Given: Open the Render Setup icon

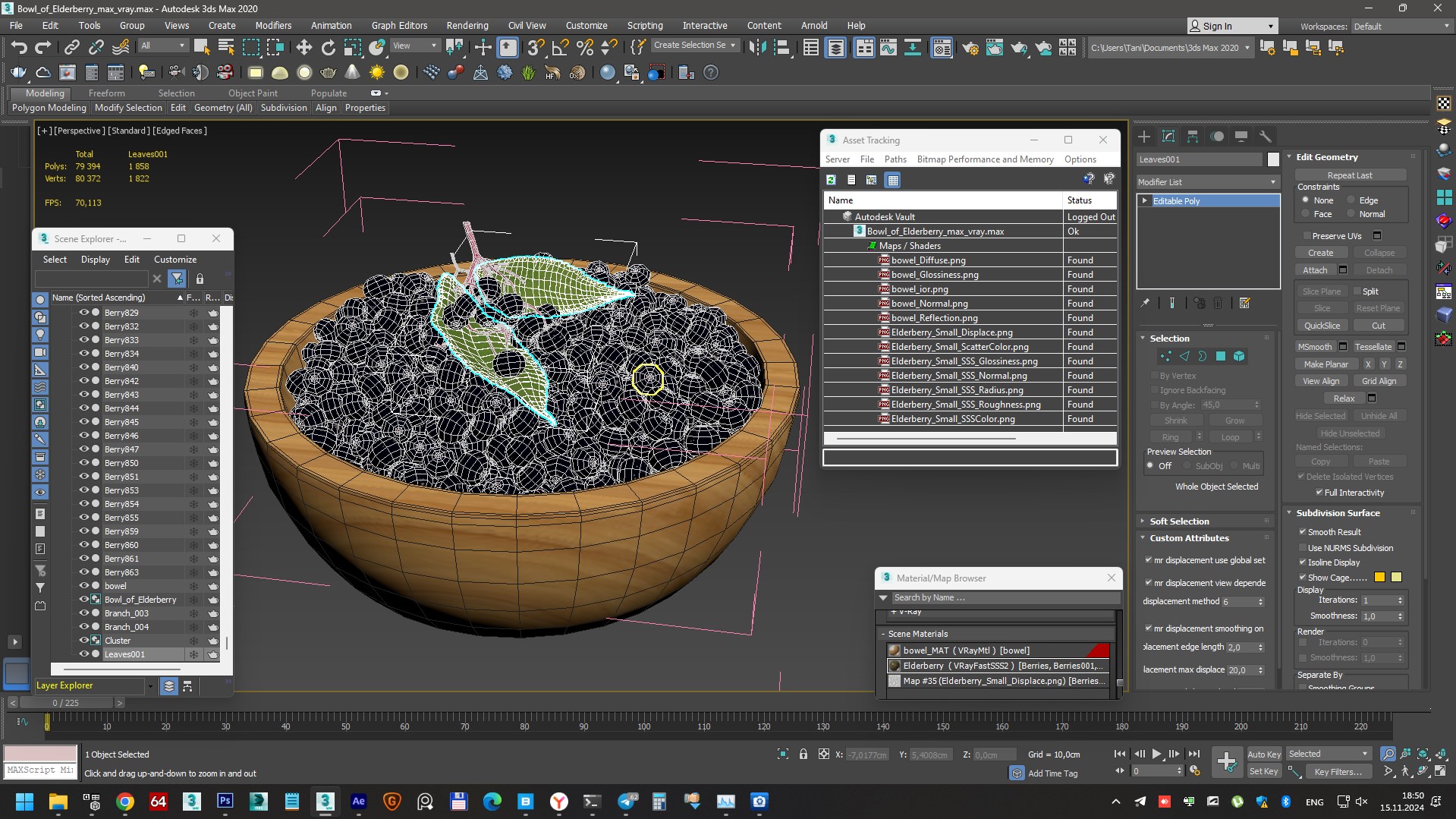Looking at the screenshot, I should [x=970, y=47].
